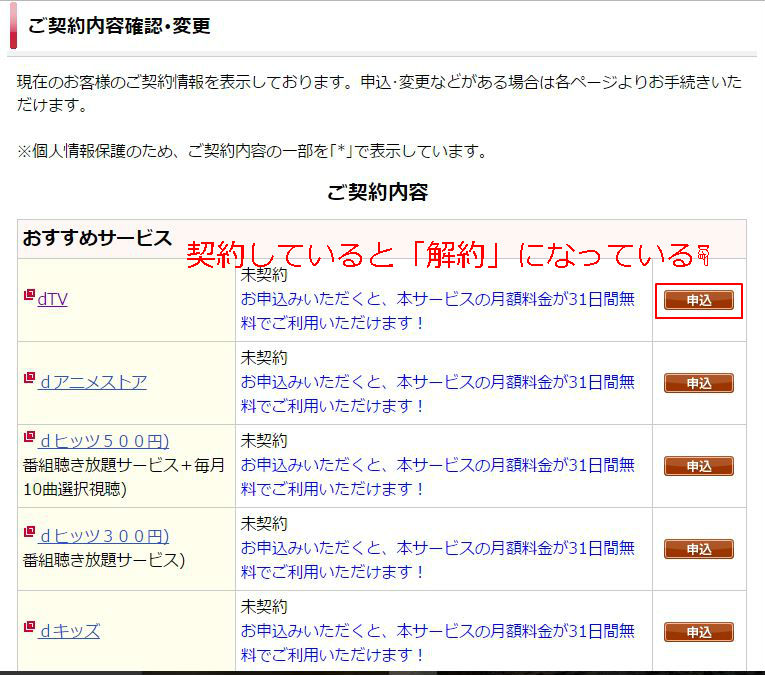The width and height of the screenshot is (765, 675).
Task: Click the ご契約内容確認・変更 page heading
Action: [x=119, y=26]
